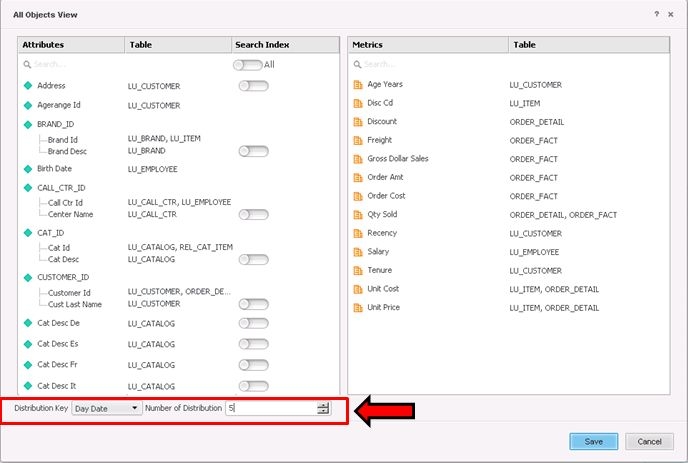Click the Address attribute diamond icon
Image resolution: width=688 pixels, height=463 pixels.
28,86
